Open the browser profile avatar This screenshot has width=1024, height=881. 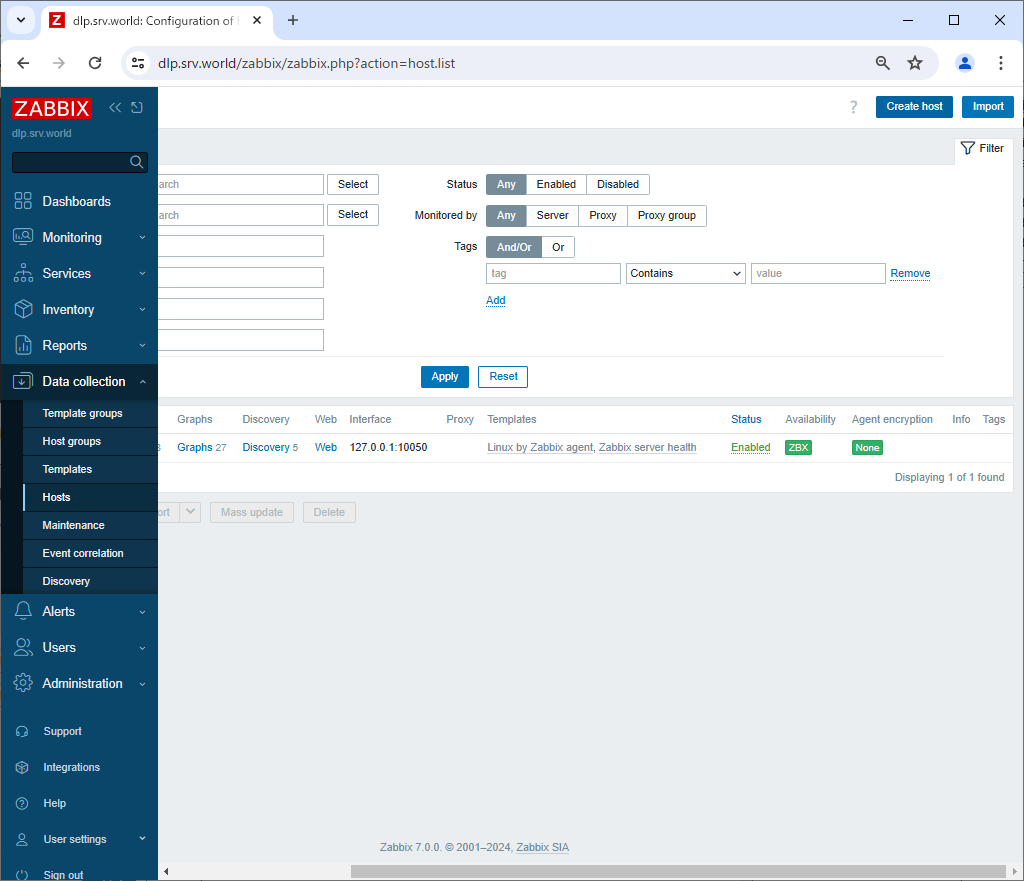point(965,63)
